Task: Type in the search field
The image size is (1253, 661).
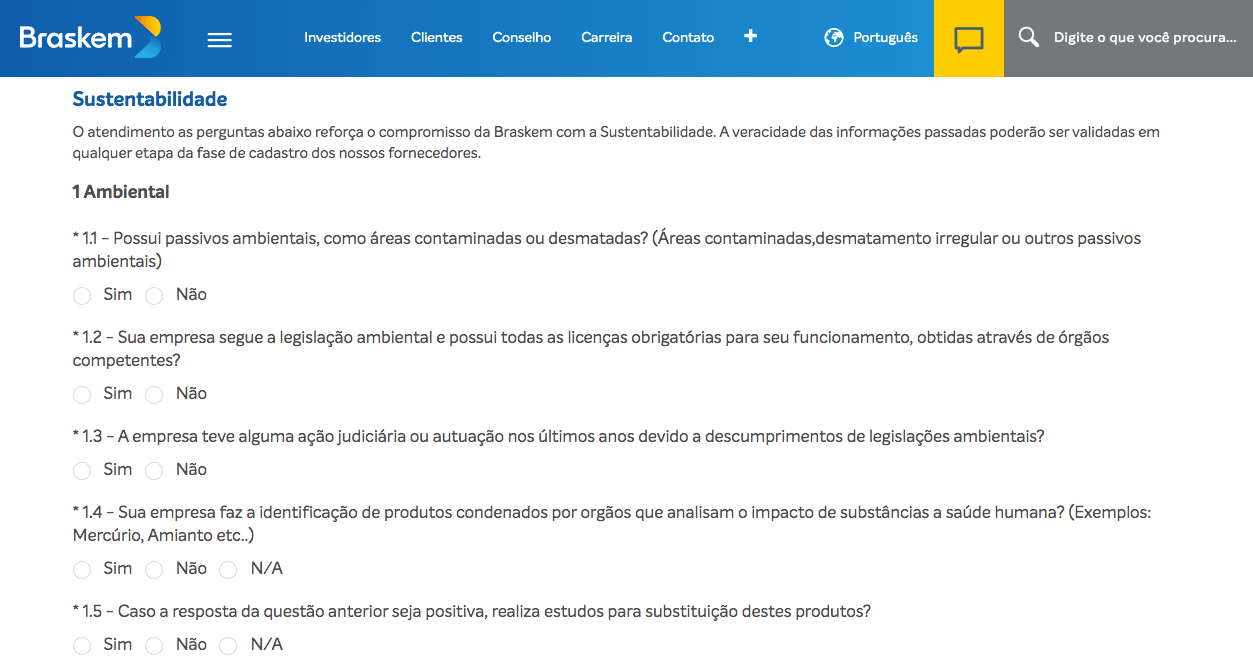Action: click(x=1144, y=38)
